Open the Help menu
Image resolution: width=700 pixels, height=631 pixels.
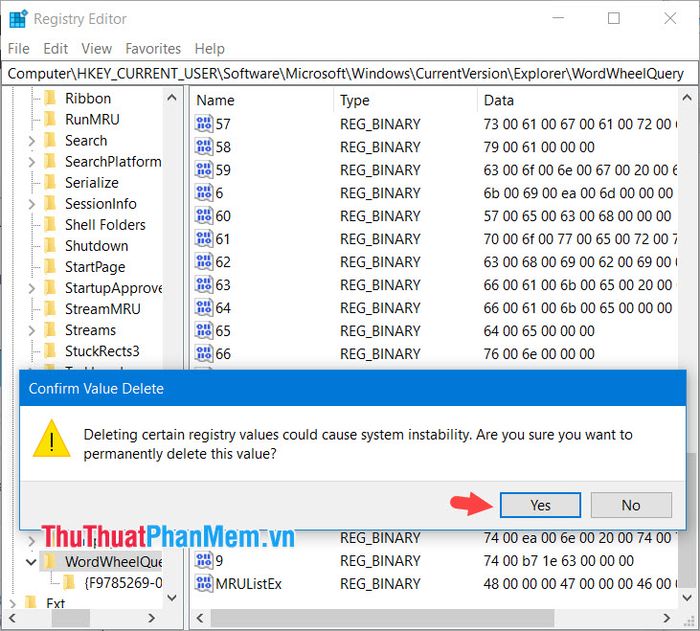coord(209,48)
